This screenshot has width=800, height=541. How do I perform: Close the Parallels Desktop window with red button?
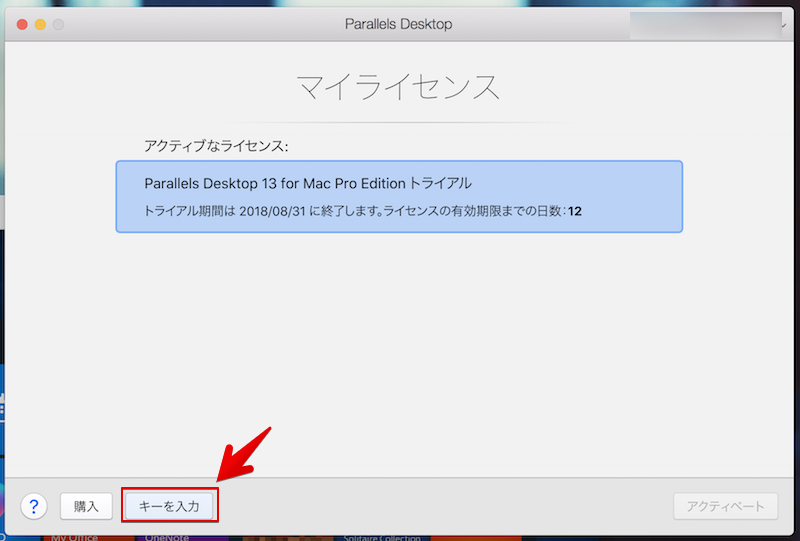(x=21, y=24)
